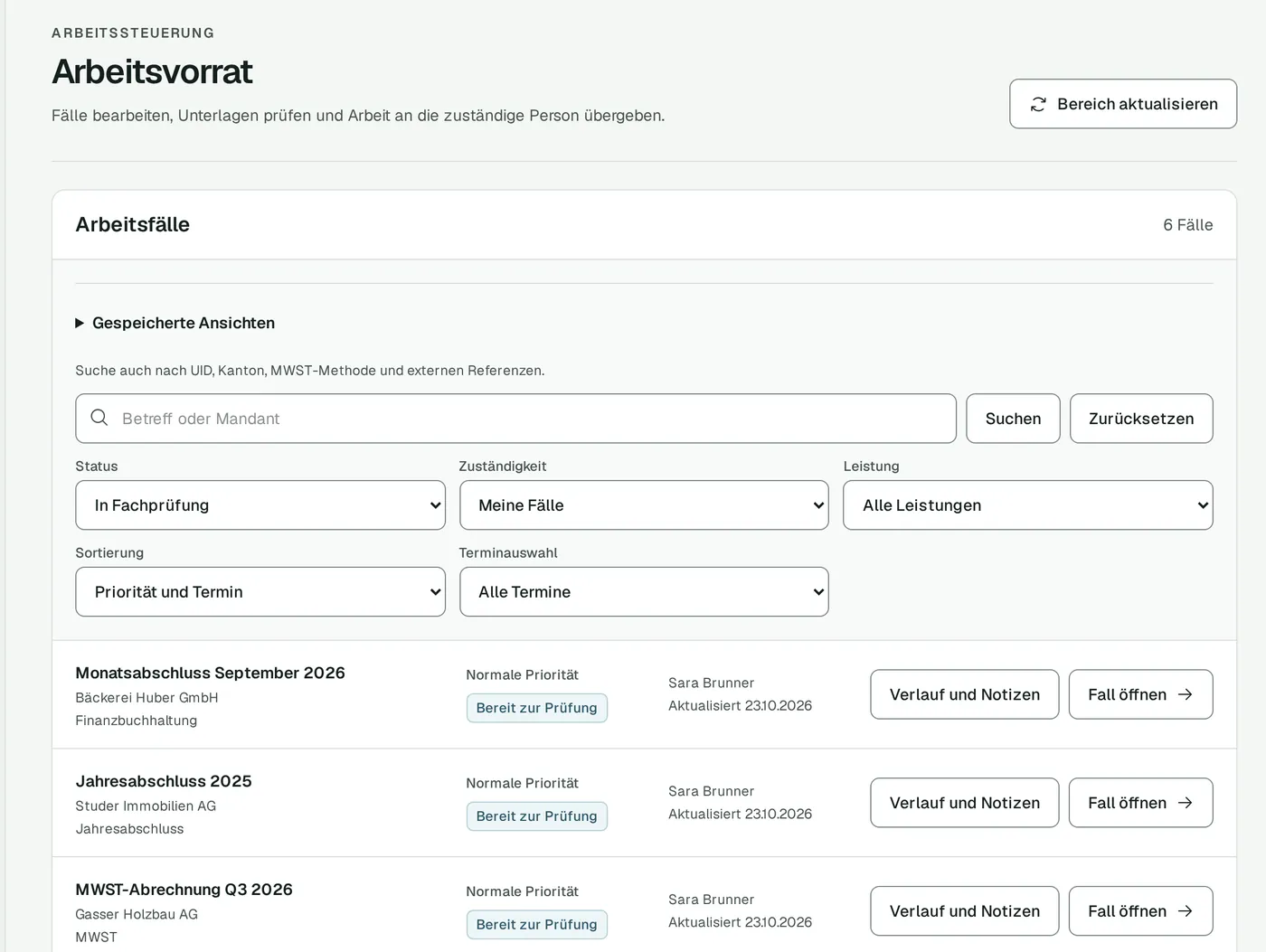The height and width of the screenshot is (952, 1266).
Task: Click the 6 Fälle case count
Action: click(x=1188, y=225)
